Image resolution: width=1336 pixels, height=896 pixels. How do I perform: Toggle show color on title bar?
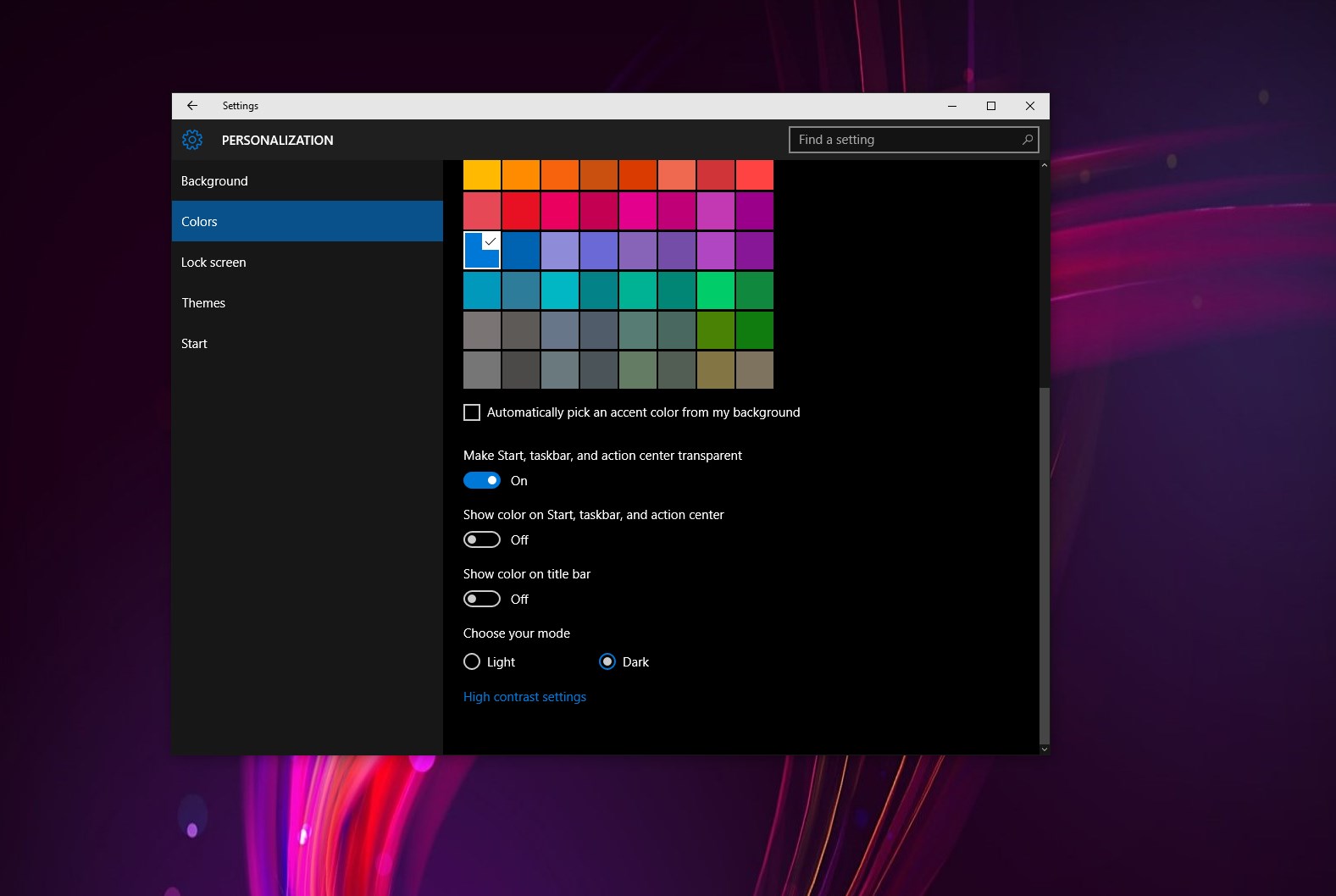click(x=482, y=600)
